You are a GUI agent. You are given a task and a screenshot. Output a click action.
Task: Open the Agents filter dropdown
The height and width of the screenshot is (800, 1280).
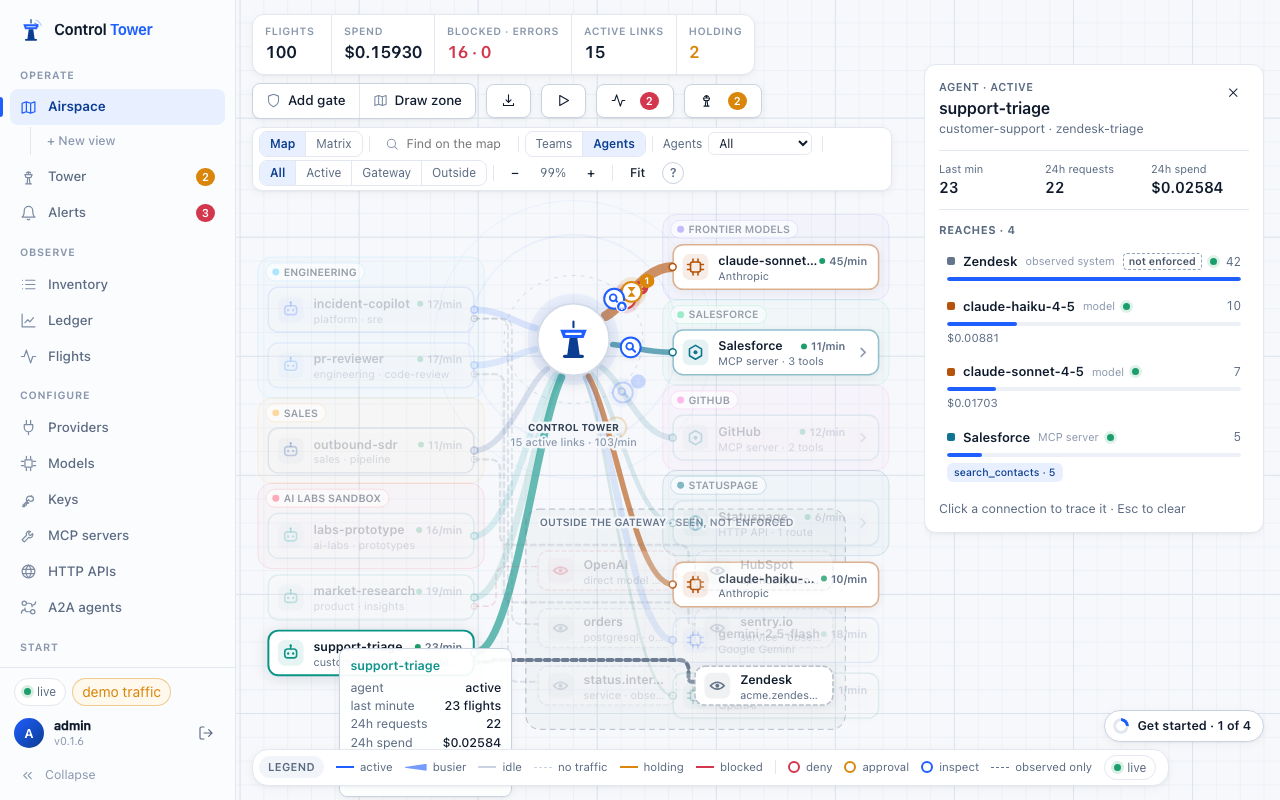760,144
